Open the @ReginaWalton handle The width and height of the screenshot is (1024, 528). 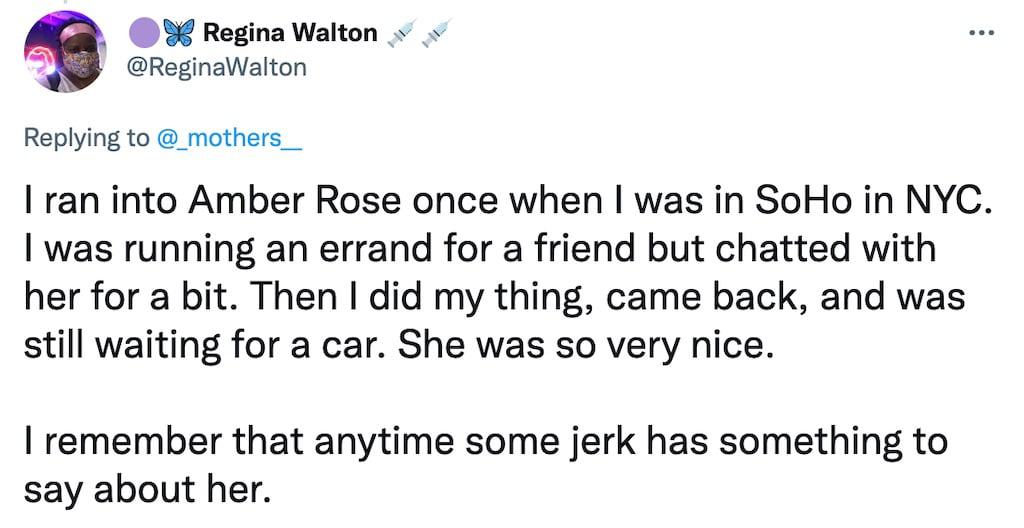click(x=218, y=67)
